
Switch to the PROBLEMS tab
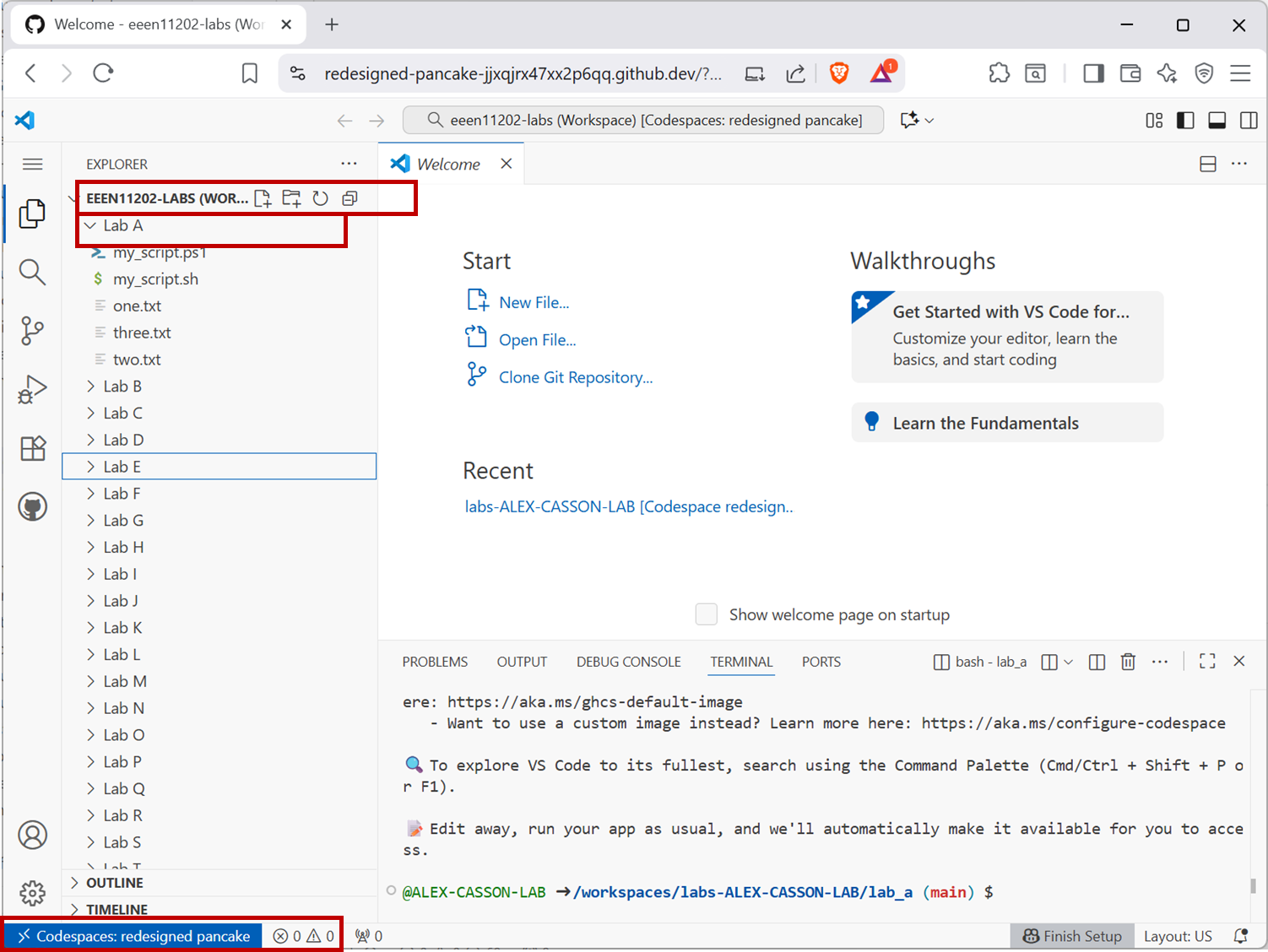pos(435,662)
